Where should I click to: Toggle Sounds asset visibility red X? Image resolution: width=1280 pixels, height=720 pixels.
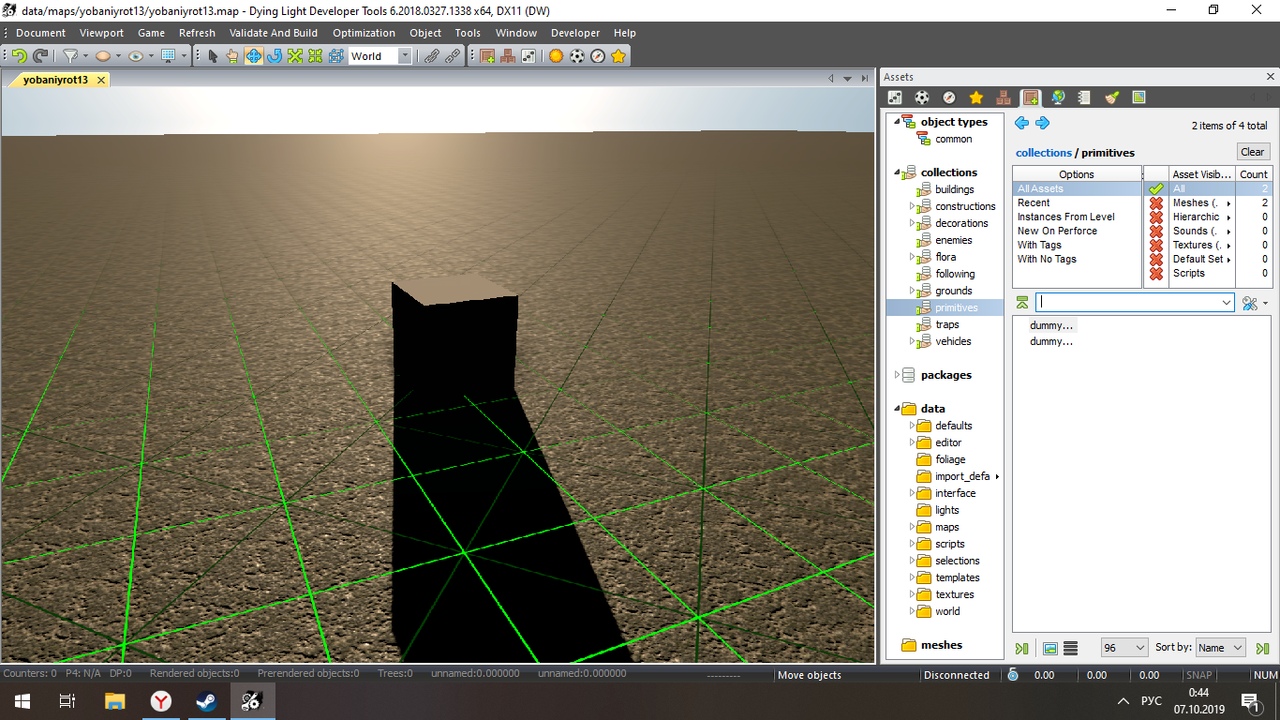[x=1156, y=231]
